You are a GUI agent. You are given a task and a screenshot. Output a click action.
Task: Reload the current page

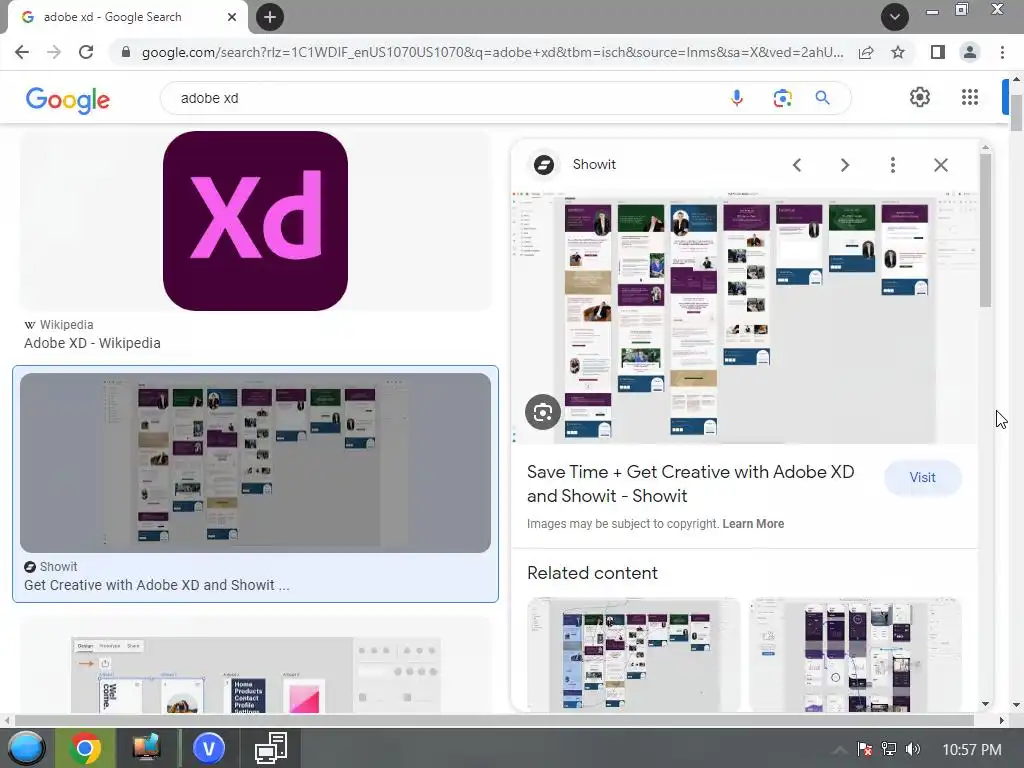point(86,52)
